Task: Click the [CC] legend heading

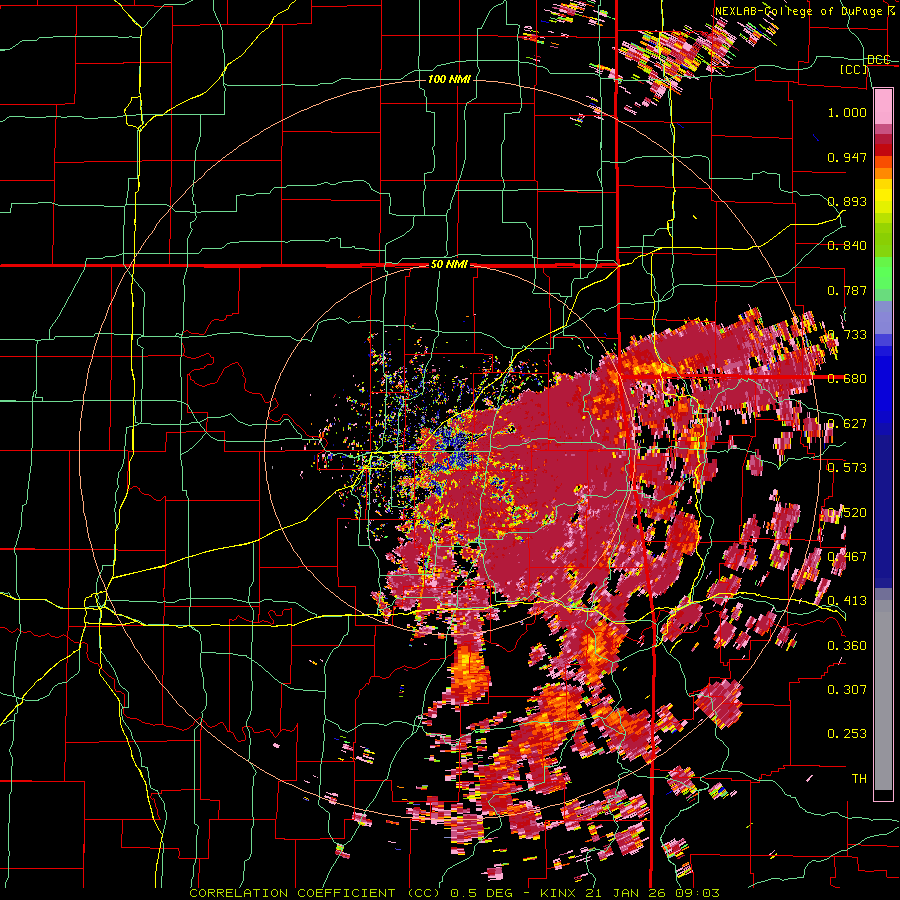Action: 854,69
